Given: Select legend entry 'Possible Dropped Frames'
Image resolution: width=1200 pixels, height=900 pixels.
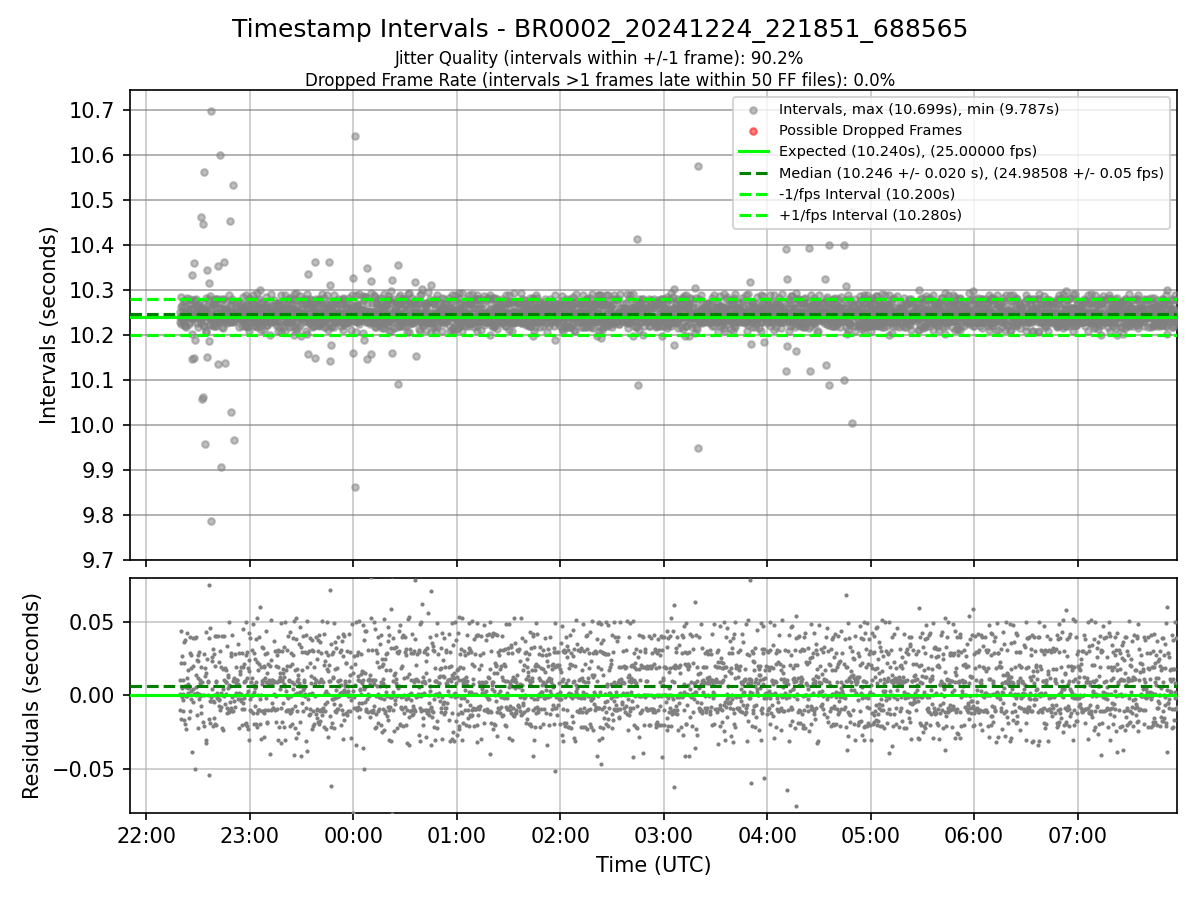Looking at the screenshot, I should click(x=870, y=130).
